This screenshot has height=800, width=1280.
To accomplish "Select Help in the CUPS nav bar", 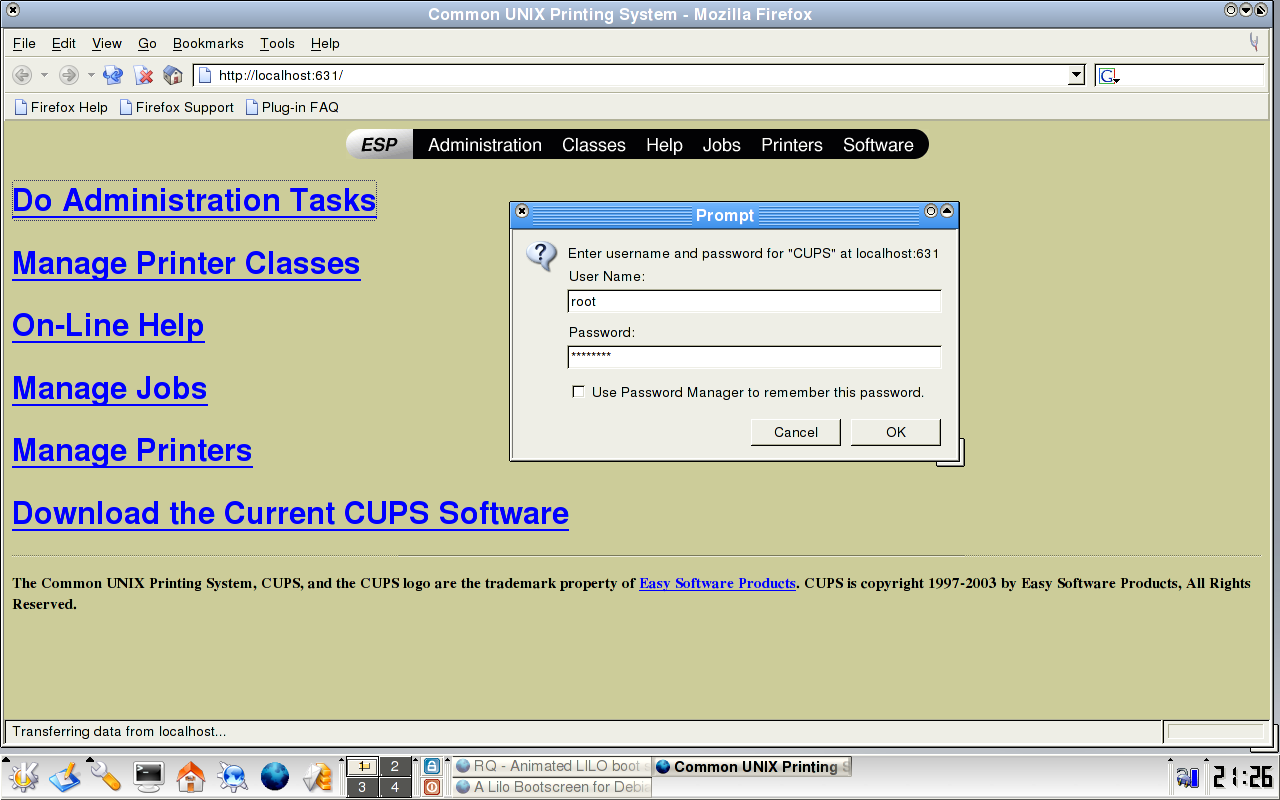I will (664, 145).
